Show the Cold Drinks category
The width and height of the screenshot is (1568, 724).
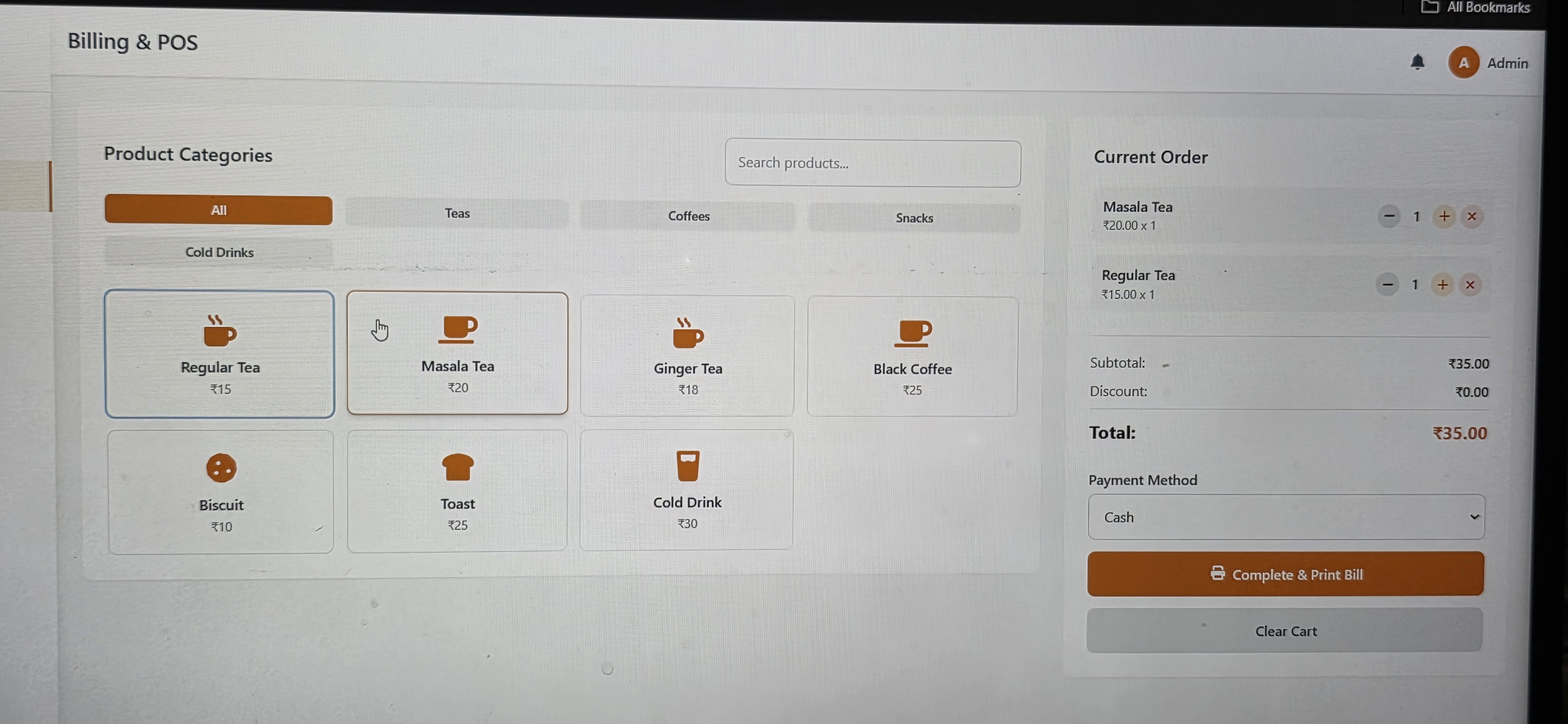(219, 252)
